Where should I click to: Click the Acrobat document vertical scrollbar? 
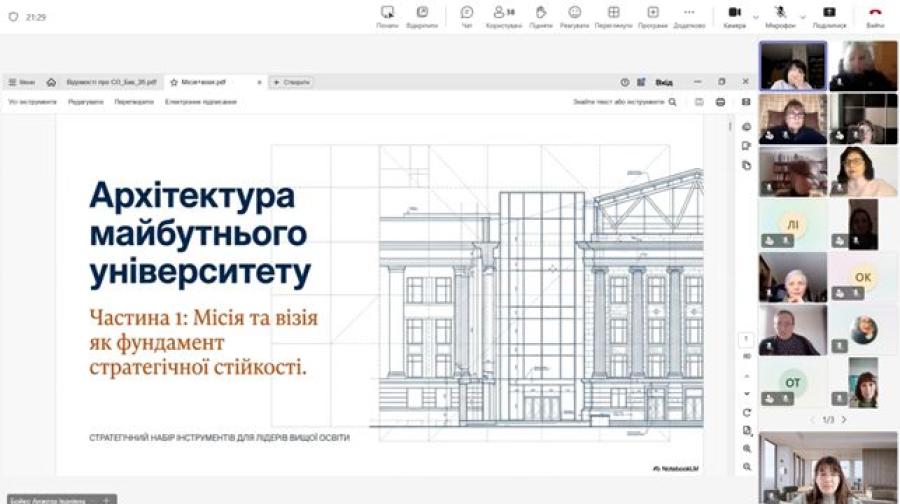730,125
